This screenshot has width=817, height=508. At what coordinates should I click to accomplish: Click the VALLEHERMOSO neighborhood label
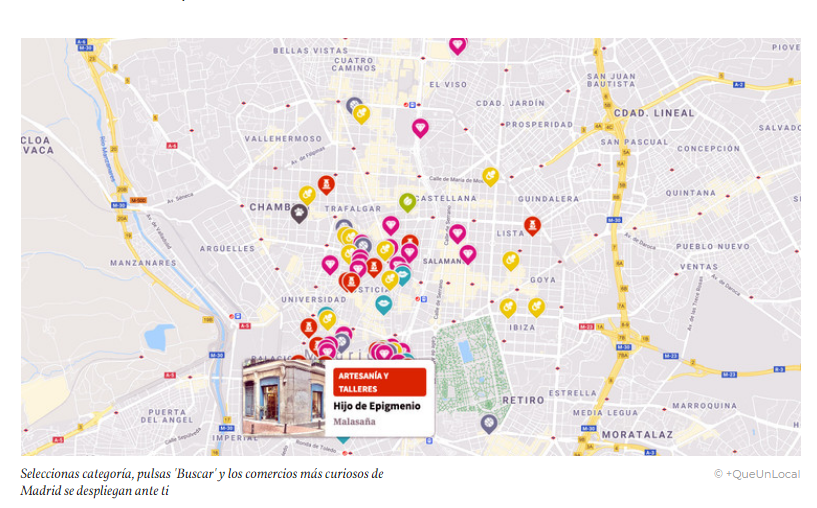(x=283, y=139)
